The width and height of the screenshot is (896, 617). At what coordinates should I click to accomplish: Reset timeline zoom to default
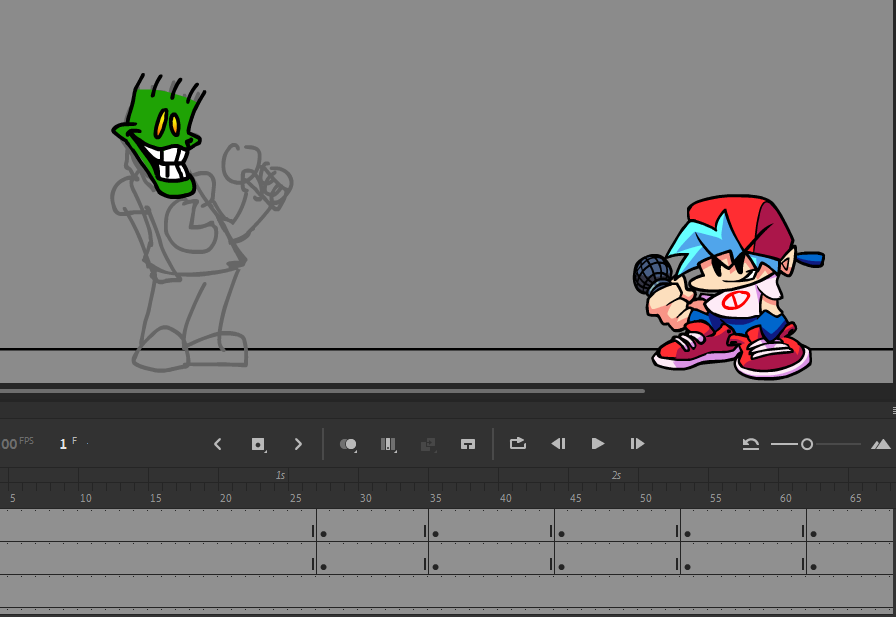(x=751, y=444)
